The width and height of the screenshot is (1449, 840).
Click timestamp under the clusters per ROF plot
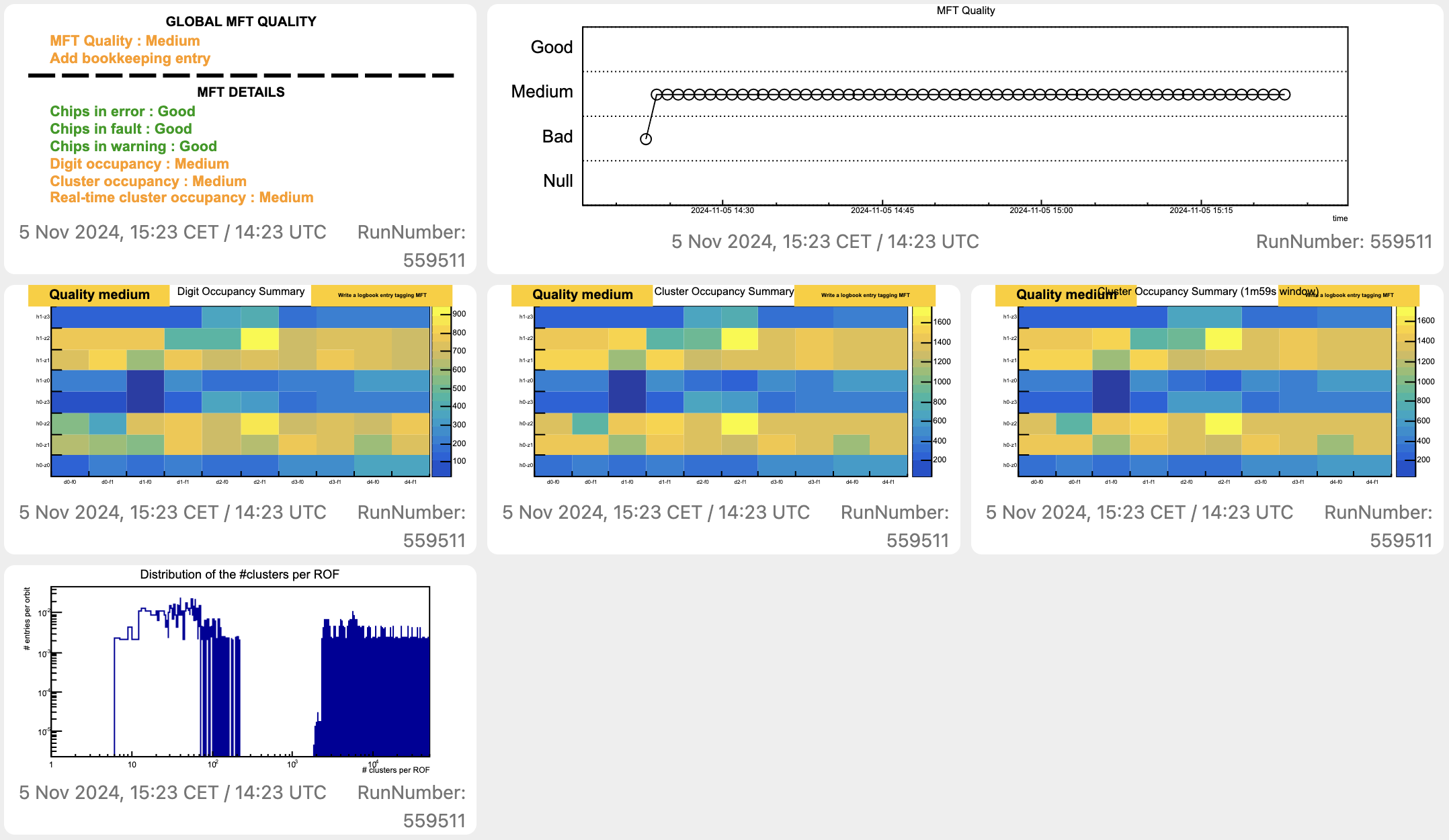pyautogui.click(x=173, y=793)
